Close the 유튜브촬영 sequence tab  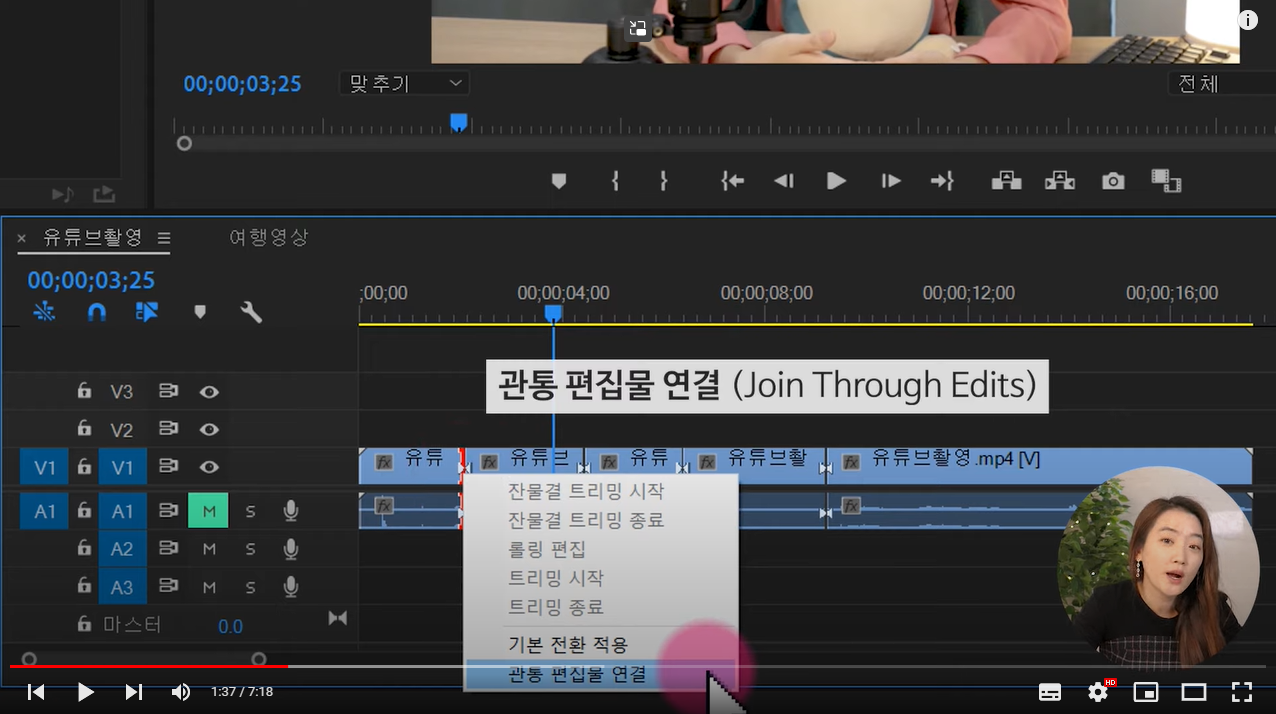[22, 238]
